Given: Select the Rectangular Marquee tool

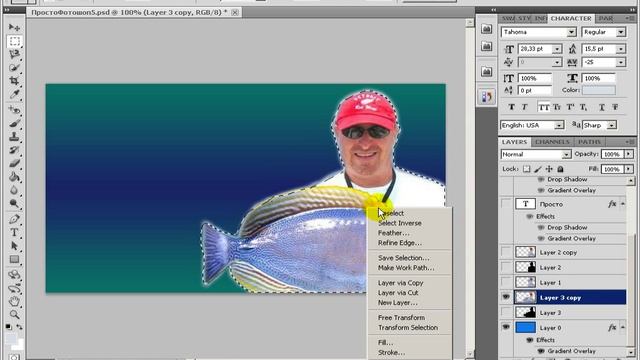Looking at the screenshot, I should tap(14, 41).
